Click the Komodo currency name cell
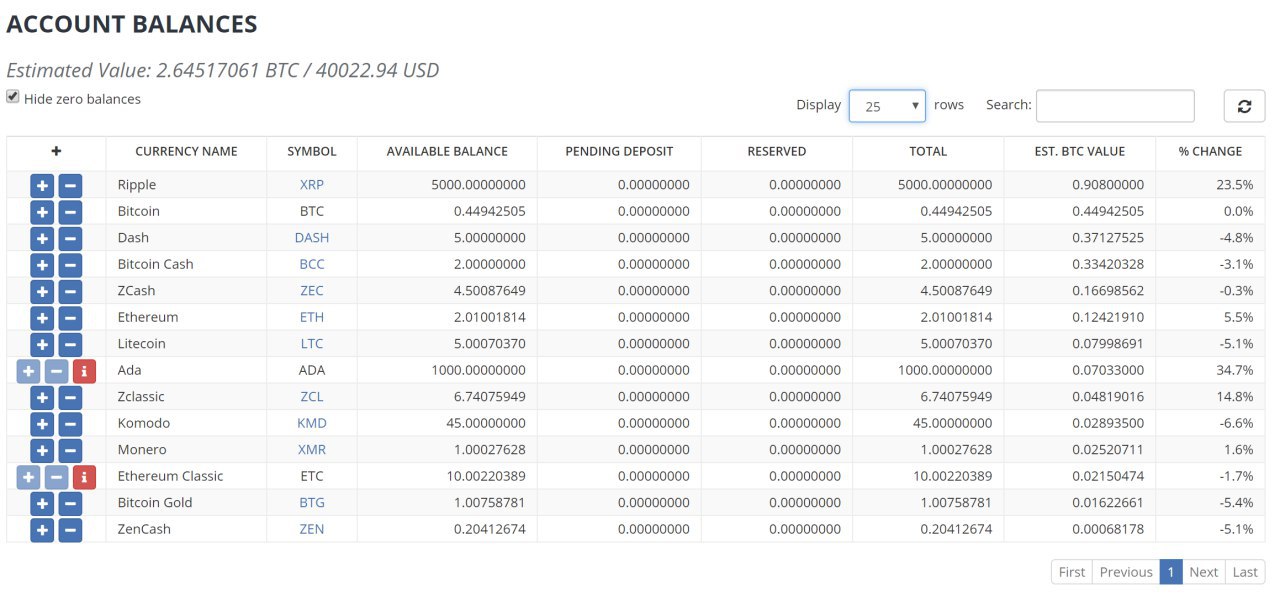The height and width of the screenshot is (606, 1280). click(186, 423)
